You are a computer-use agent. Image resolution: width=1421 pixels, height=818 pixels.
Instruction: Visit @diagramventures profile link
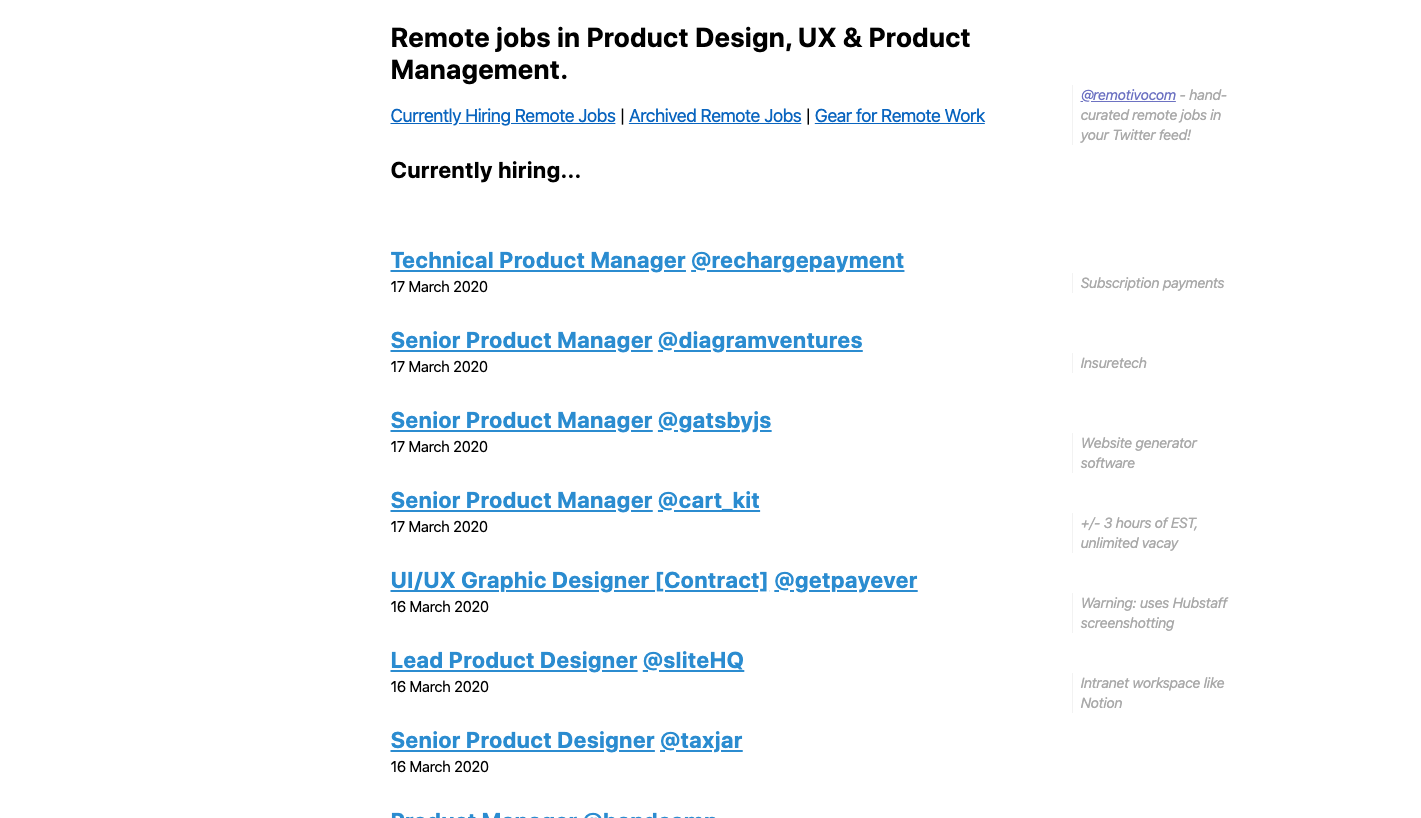(x=760, y=340)
